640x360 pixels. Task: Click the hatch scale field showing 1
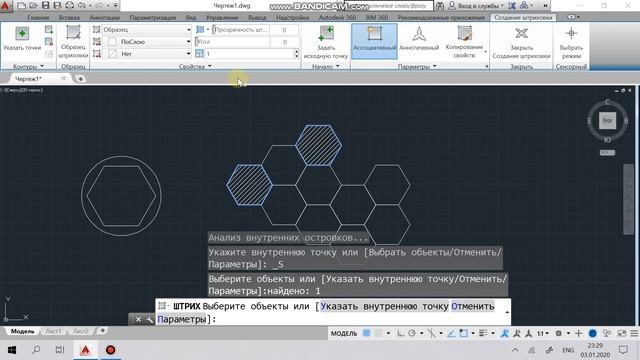(x=249, y=53)
